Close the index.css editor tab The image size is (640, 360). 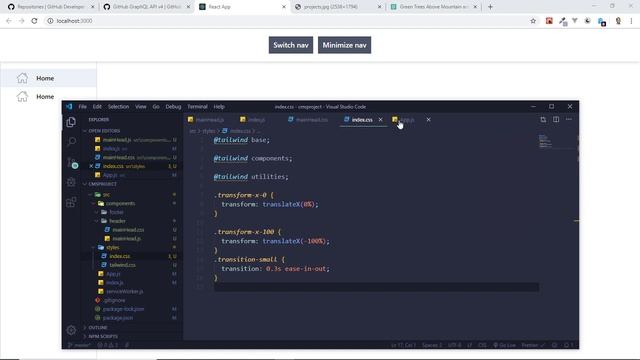[380, 120]
